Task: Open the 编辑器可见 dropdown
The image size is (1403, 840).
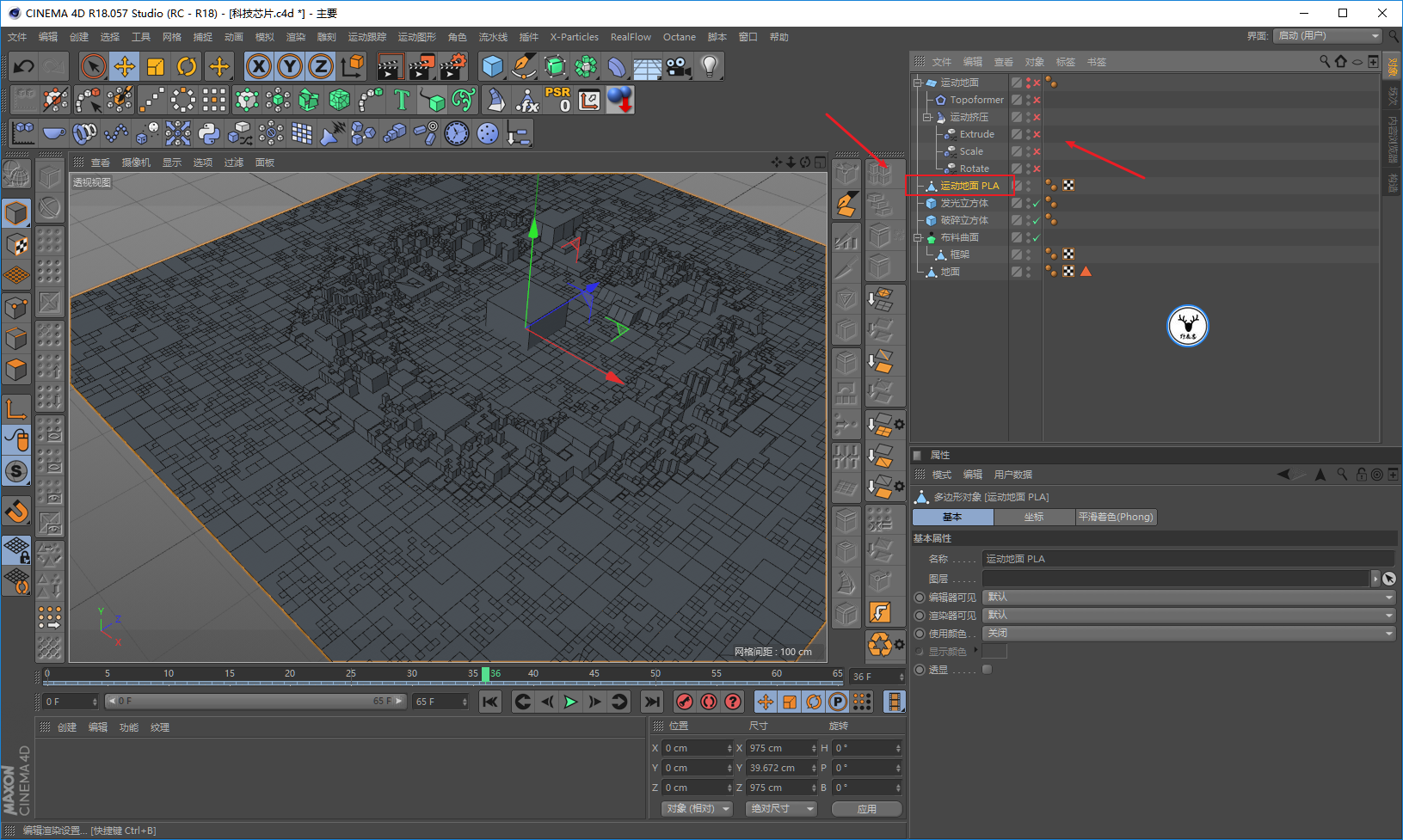Action: point(1189,597)
